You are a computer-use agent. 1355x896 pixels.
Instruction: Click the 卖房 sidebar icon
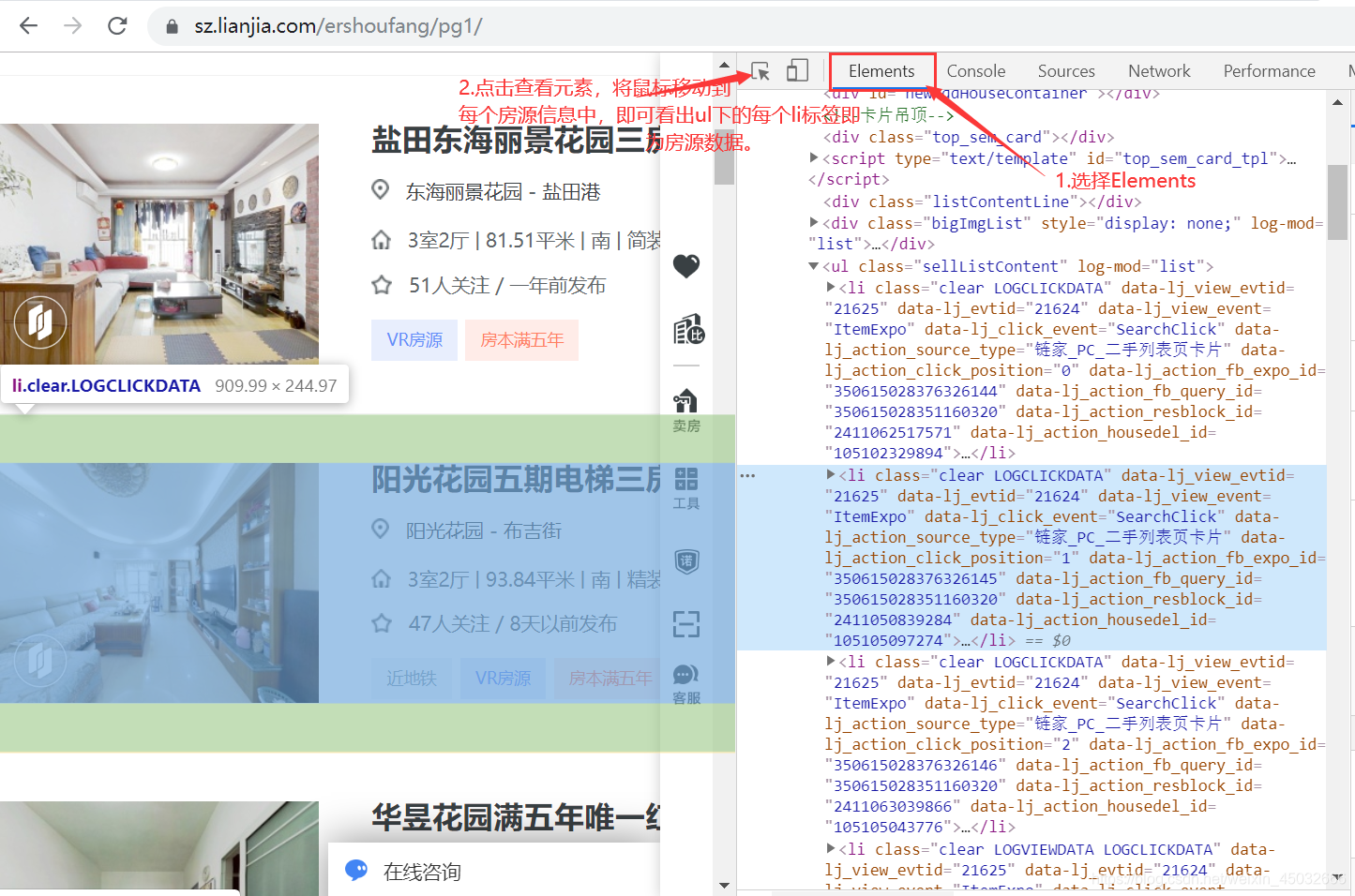click(x=686, y=411)
